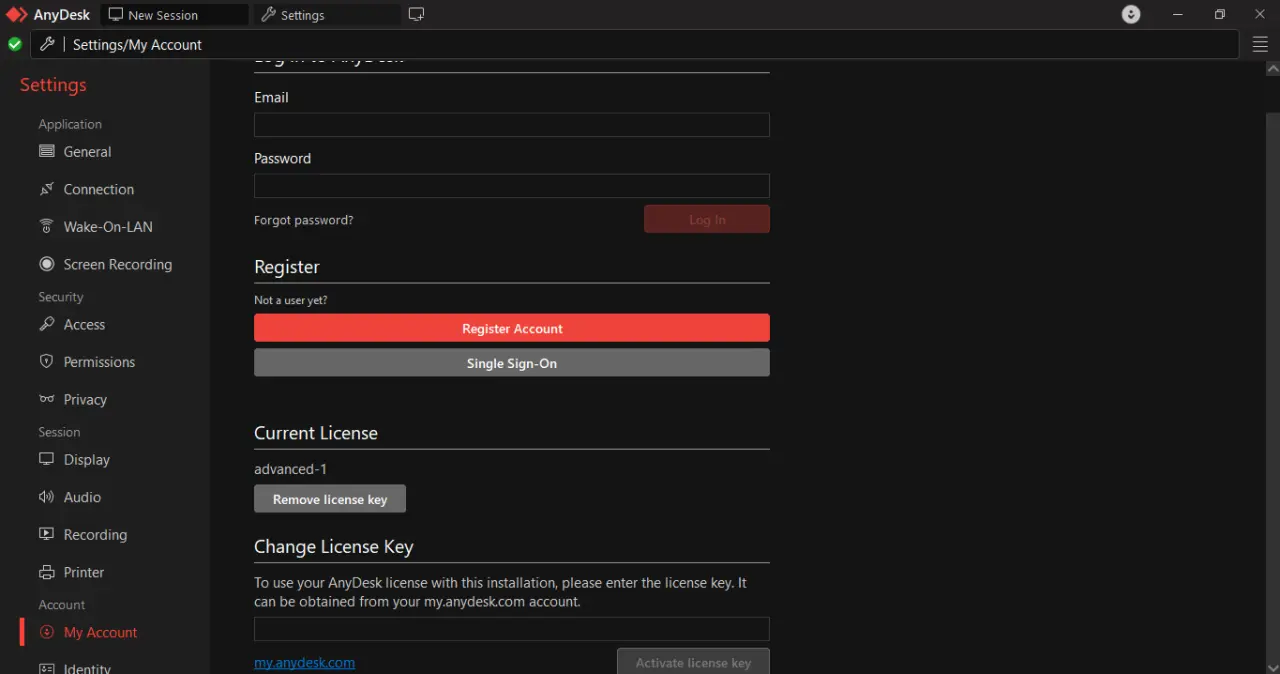
Task: Click the Audio speaker icon
Action: (x=46, y=497)
